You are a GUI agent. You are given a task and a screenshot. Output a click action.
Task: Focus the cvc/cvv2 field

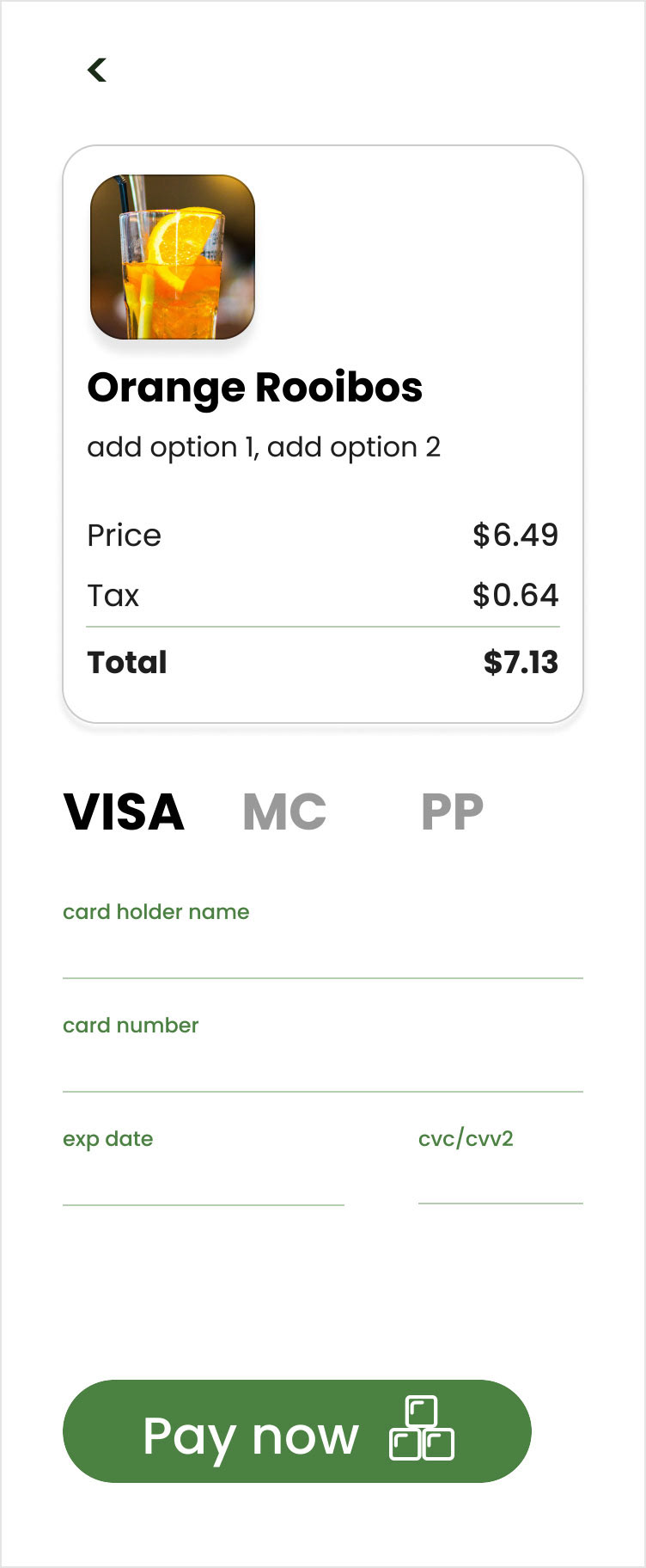[500, 1179]
